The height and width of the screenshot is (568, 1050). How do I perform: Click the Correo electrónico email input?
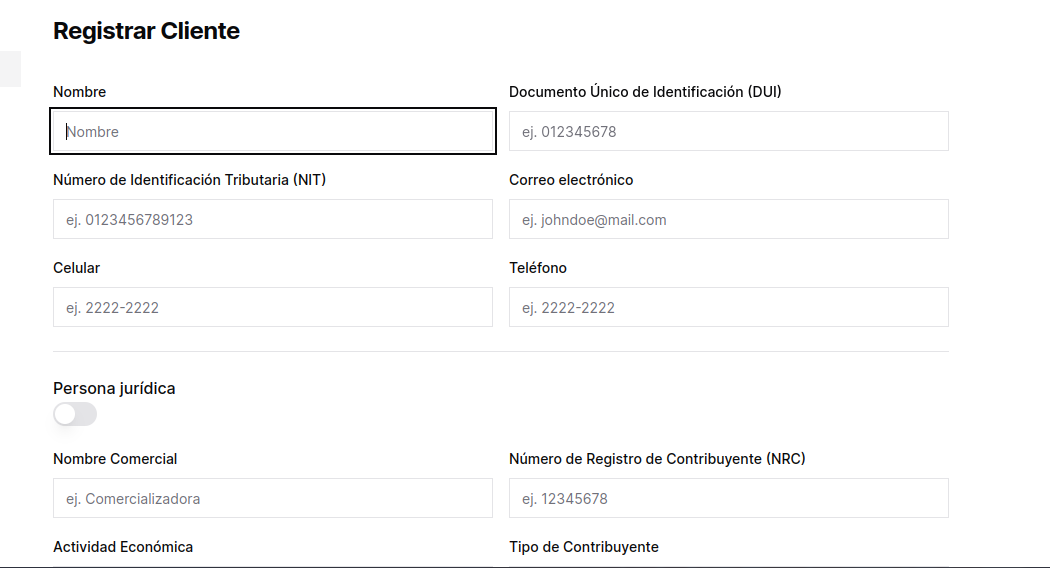coord(728,219)
